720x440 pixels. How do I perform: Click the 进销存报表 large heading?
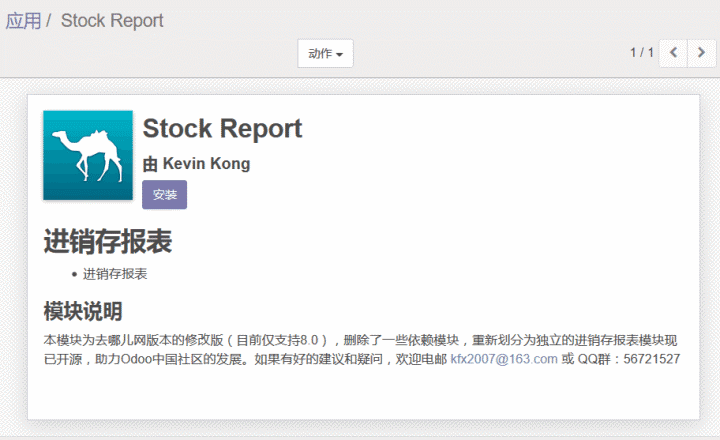(x=108, y=241)
